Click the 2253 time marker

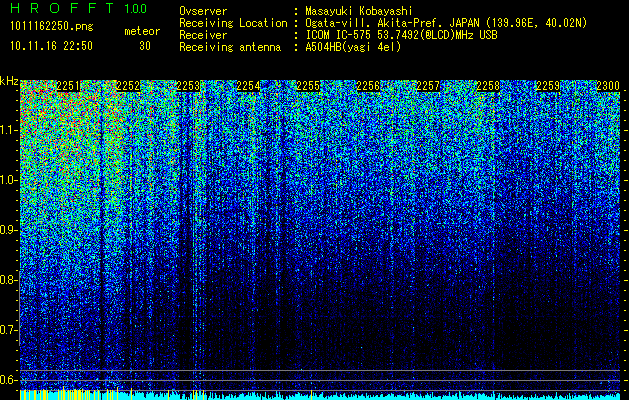coord(188,86)
